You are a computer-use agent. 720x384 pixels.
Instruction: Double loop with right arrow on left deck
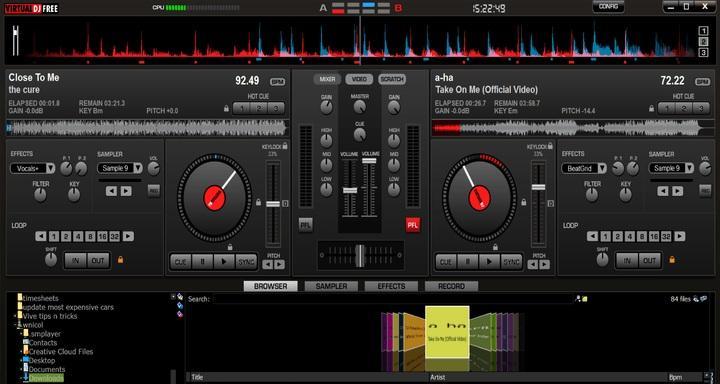tap(128, 237)
